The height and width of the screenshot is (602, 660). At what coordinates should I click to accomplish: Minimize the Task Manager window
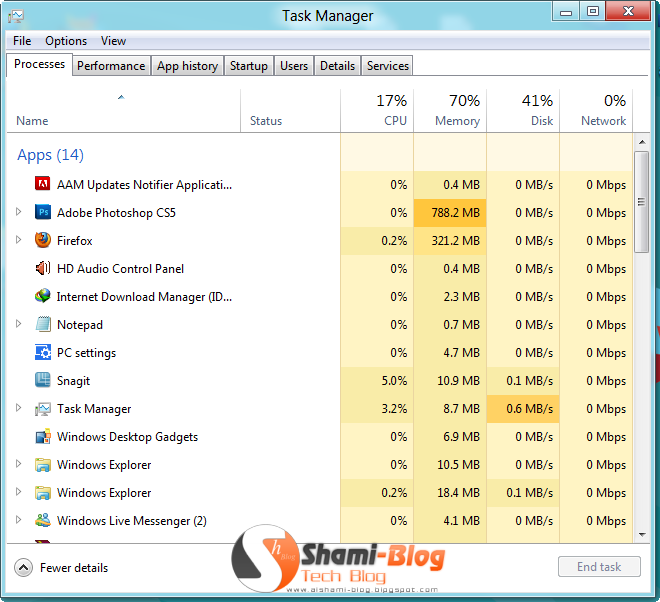pyautogui.click(x=566, y=11)
